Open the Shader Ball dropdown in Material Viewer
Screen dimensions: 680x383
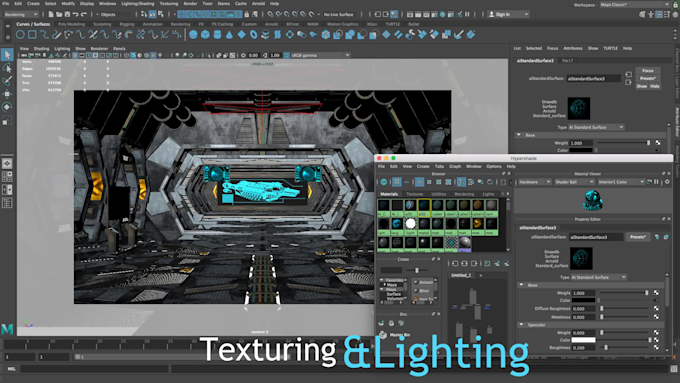[x=574, y=182]
